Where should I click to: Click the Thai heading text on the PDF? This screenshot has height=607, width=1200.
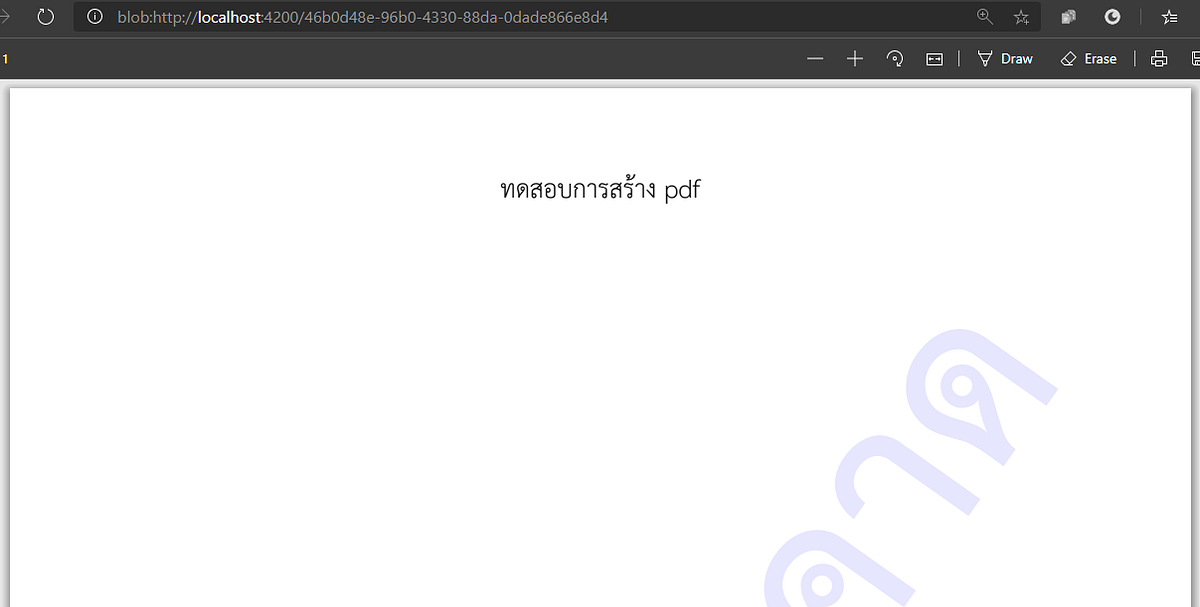click(x=600, y=189)
